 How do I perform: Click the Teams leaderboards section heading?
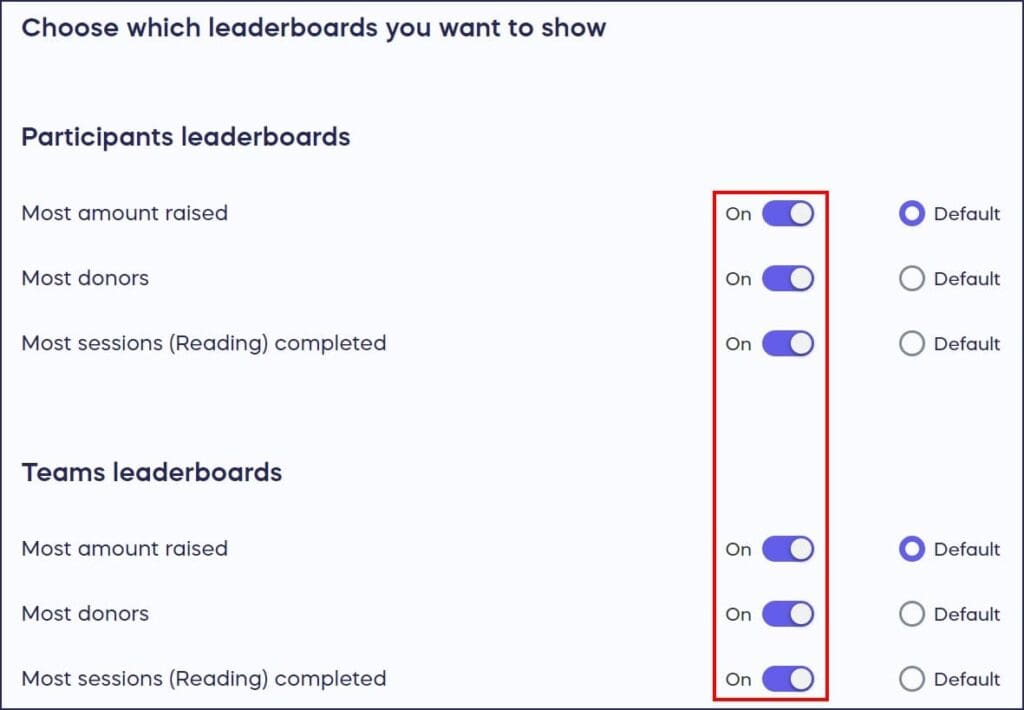pos(151,472)
